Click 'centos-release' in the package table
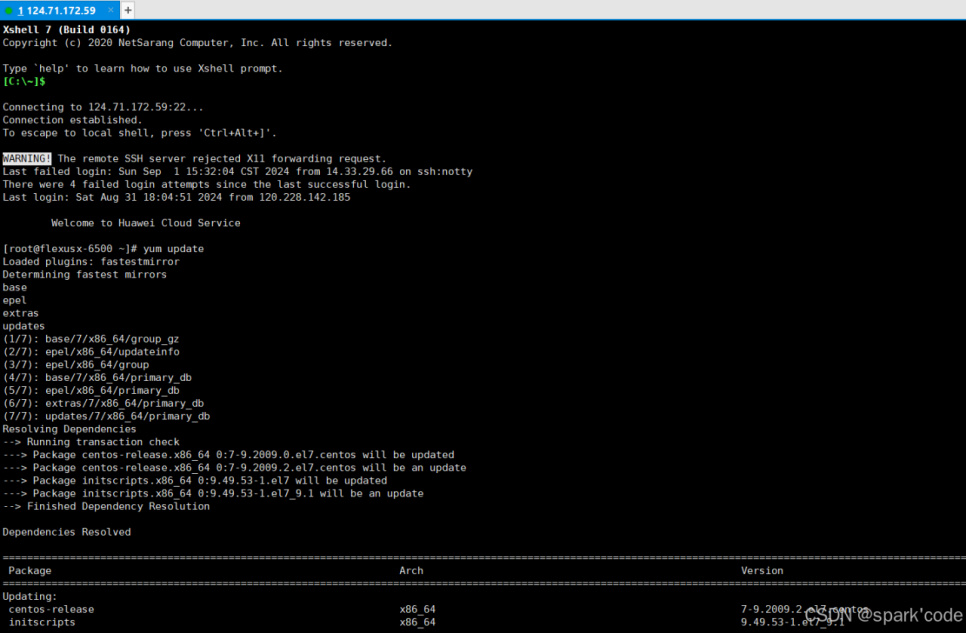 click(x=51, y=610)
